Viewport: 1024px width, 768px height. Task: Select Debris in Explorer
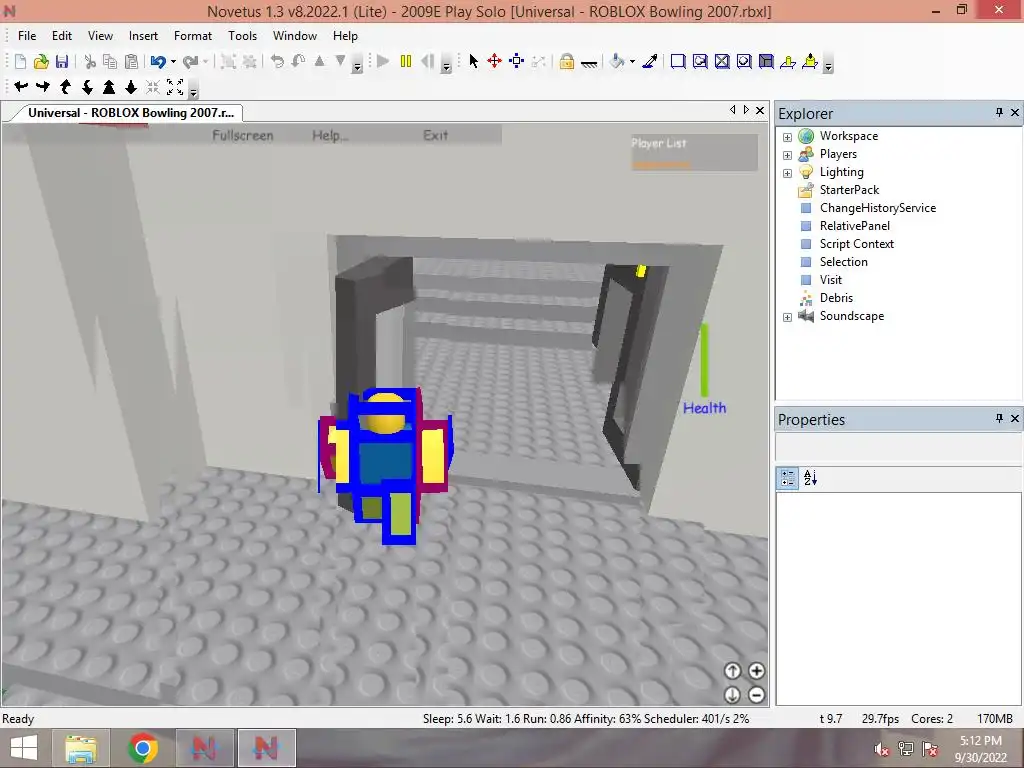(836, 298)
